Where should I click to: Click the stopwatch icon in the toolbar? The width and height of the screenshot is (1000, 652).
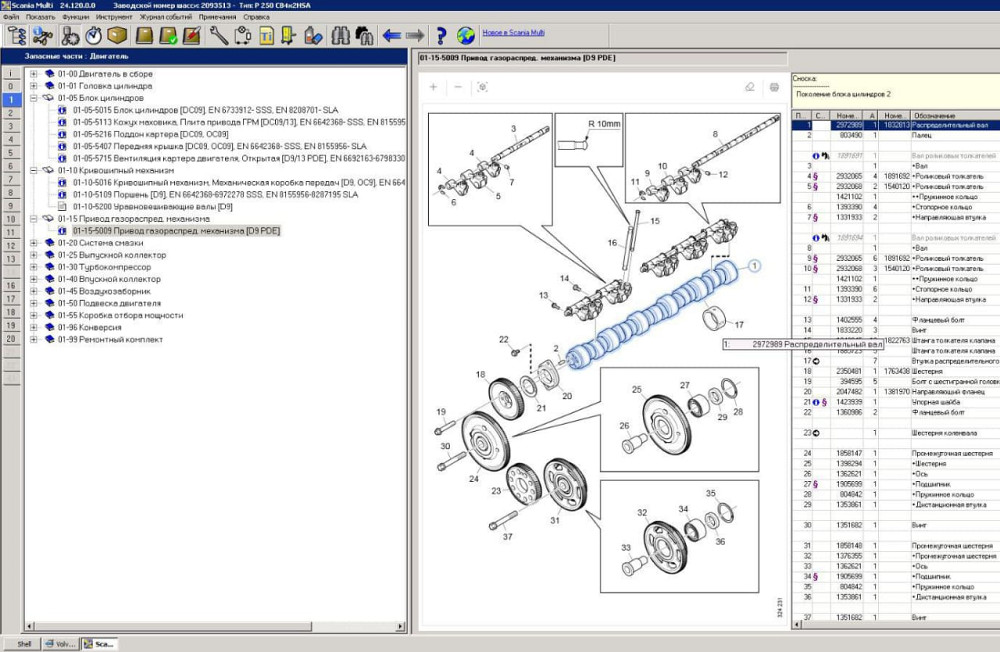(93, 36)
